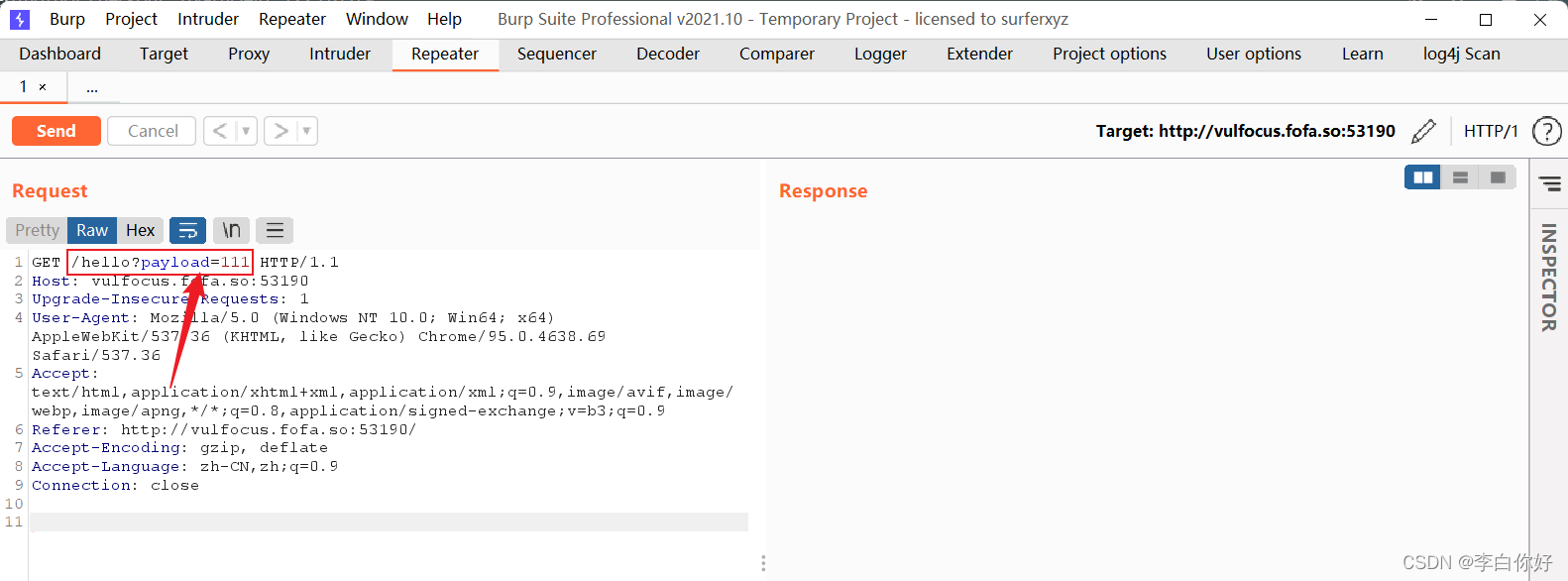Close Repeater tab 1 with the x
Screen dimensions: 1568x581
43,87
